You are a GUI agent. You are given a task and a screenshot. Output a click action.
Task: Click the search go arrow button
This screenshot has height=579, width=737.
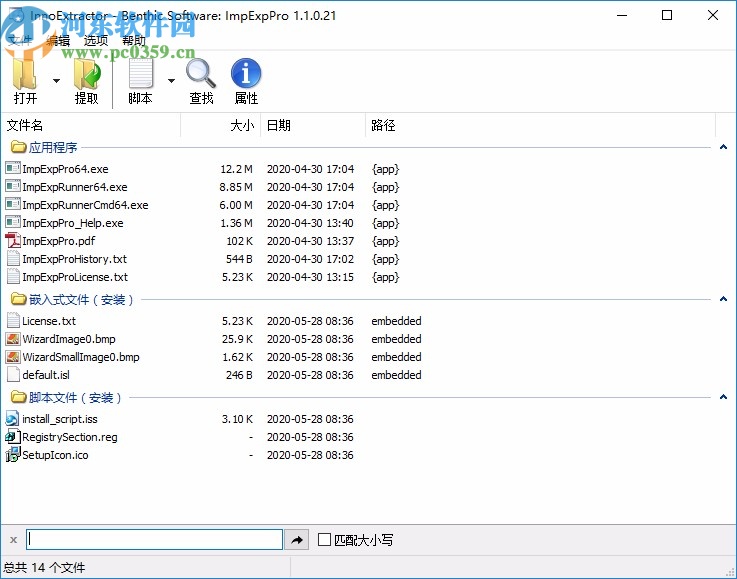297,540
